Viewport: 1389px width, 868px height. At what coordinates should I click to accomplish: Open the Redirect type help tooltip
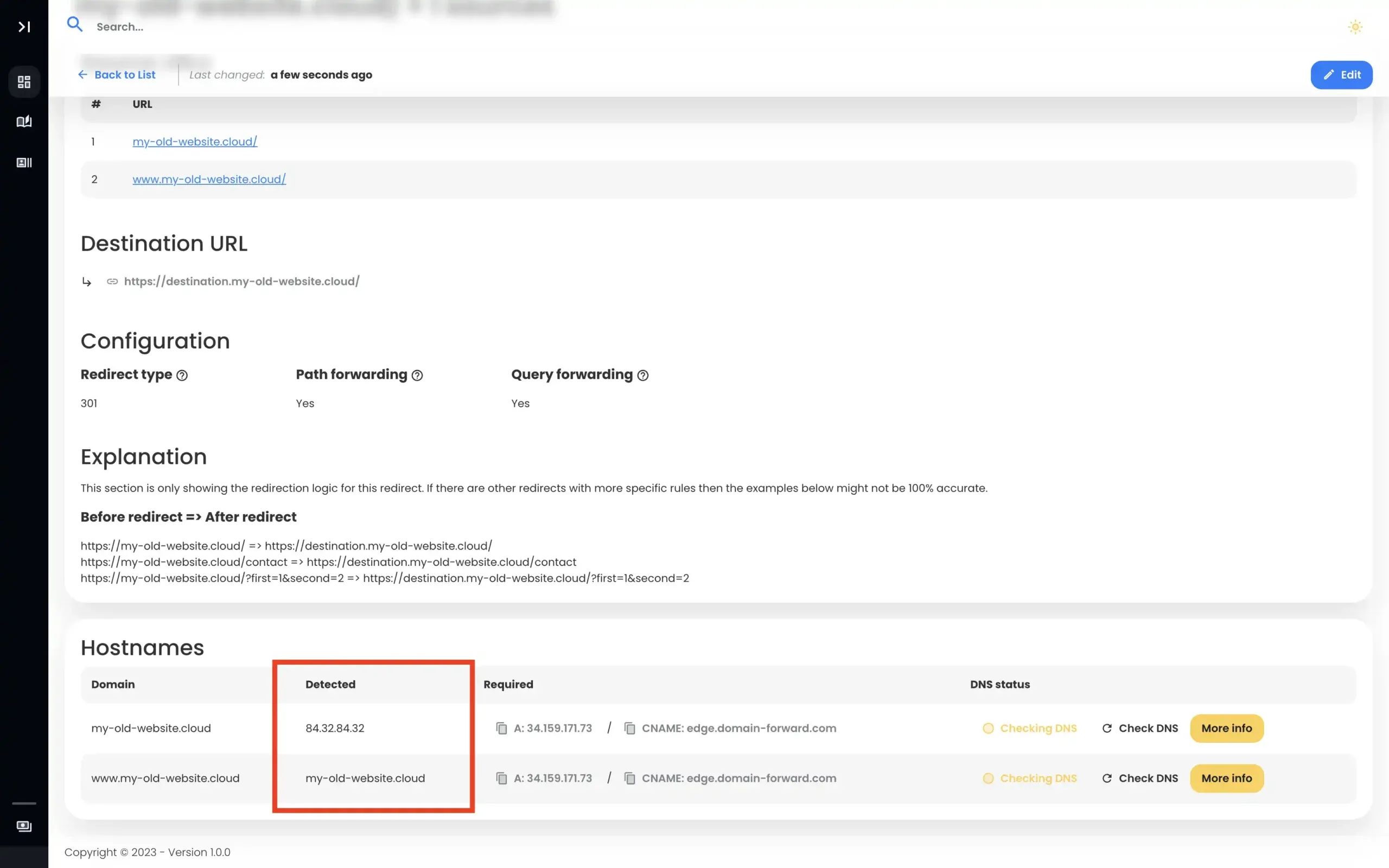tap(182, 375)
